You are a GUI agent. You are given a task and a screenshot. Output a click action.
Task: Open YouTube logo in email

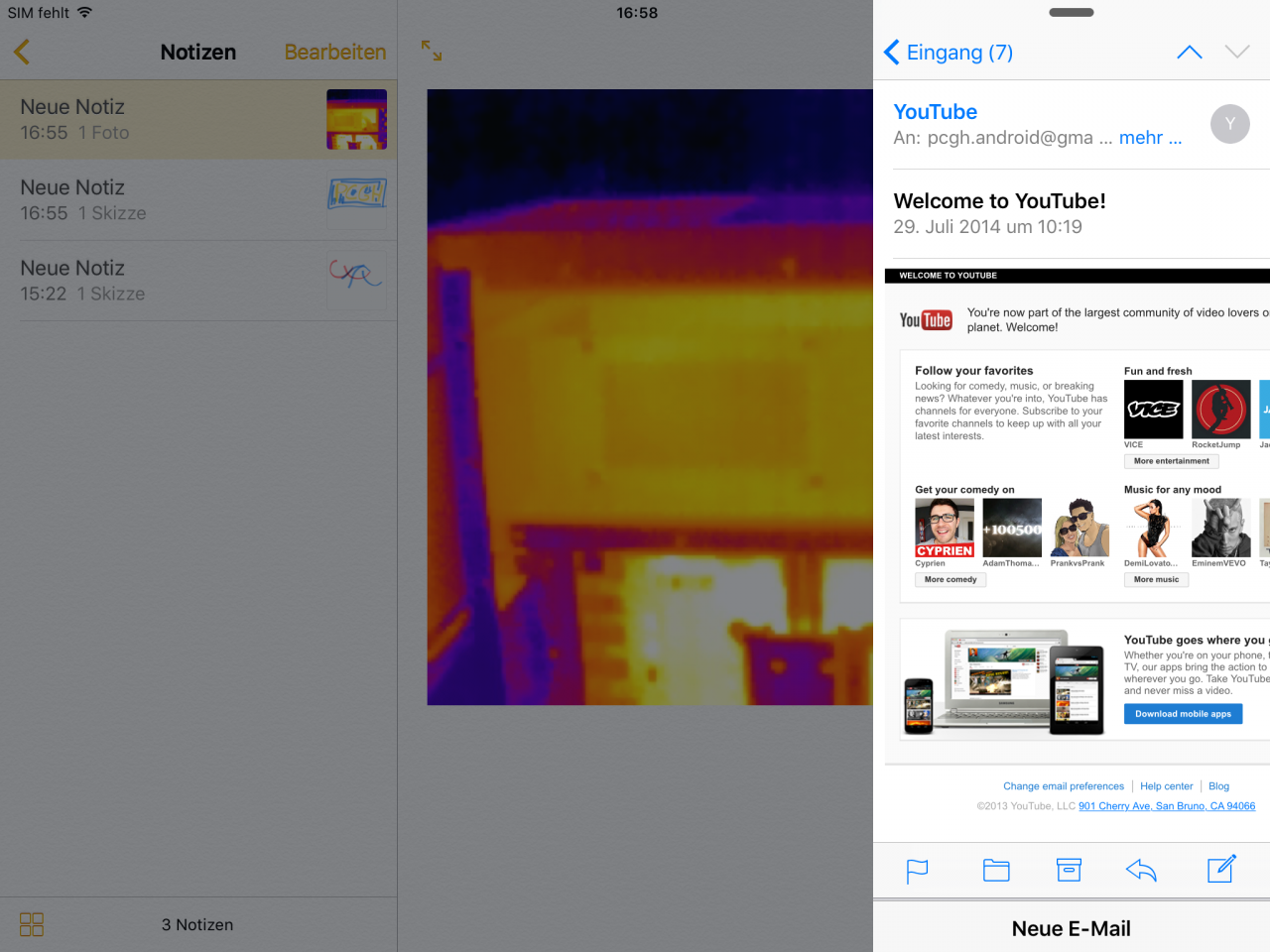point(926,319)
